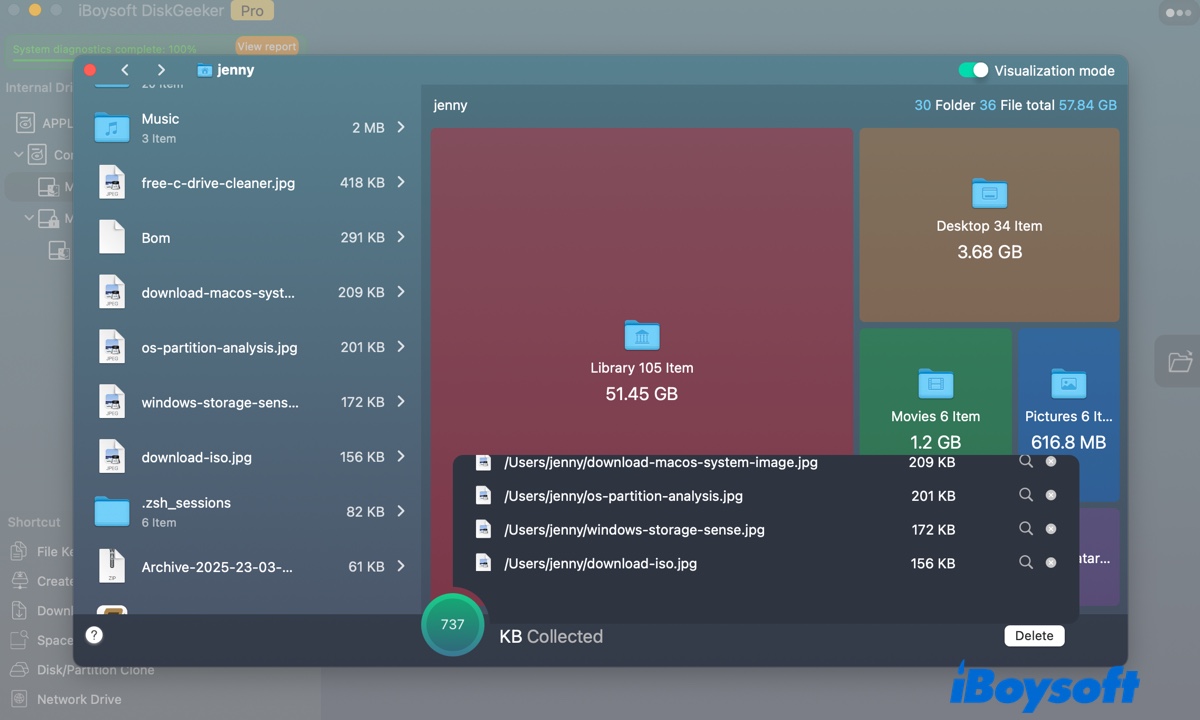Click the Library folder icon in treemap
The height and width of the screenshot is (720, 1200).
tap(642, 336)
